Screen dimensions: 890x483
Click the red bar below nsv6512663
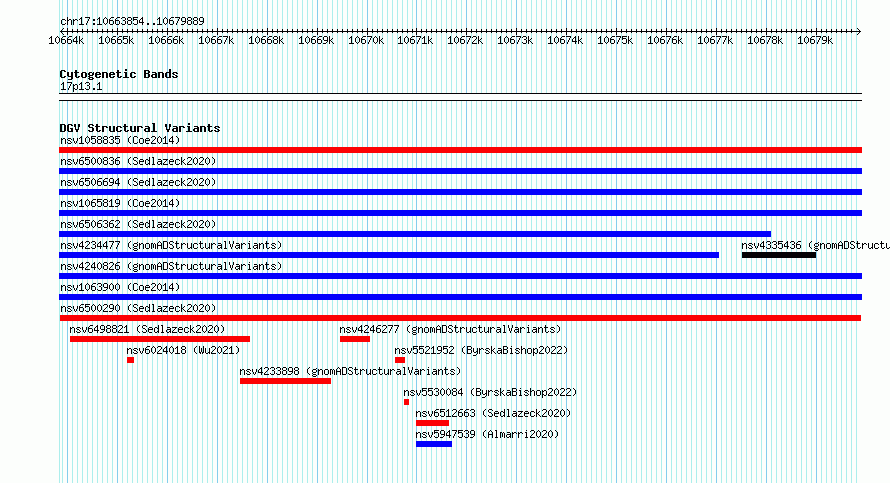(433, 423)
